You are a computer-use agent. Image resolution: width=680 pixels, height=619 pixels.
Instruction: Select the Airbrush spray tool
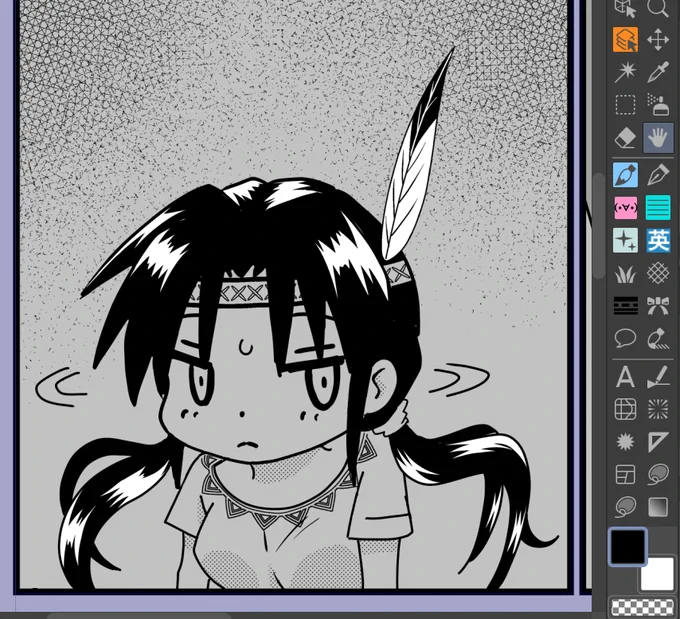pyautogui.click(x=658, y=105)
